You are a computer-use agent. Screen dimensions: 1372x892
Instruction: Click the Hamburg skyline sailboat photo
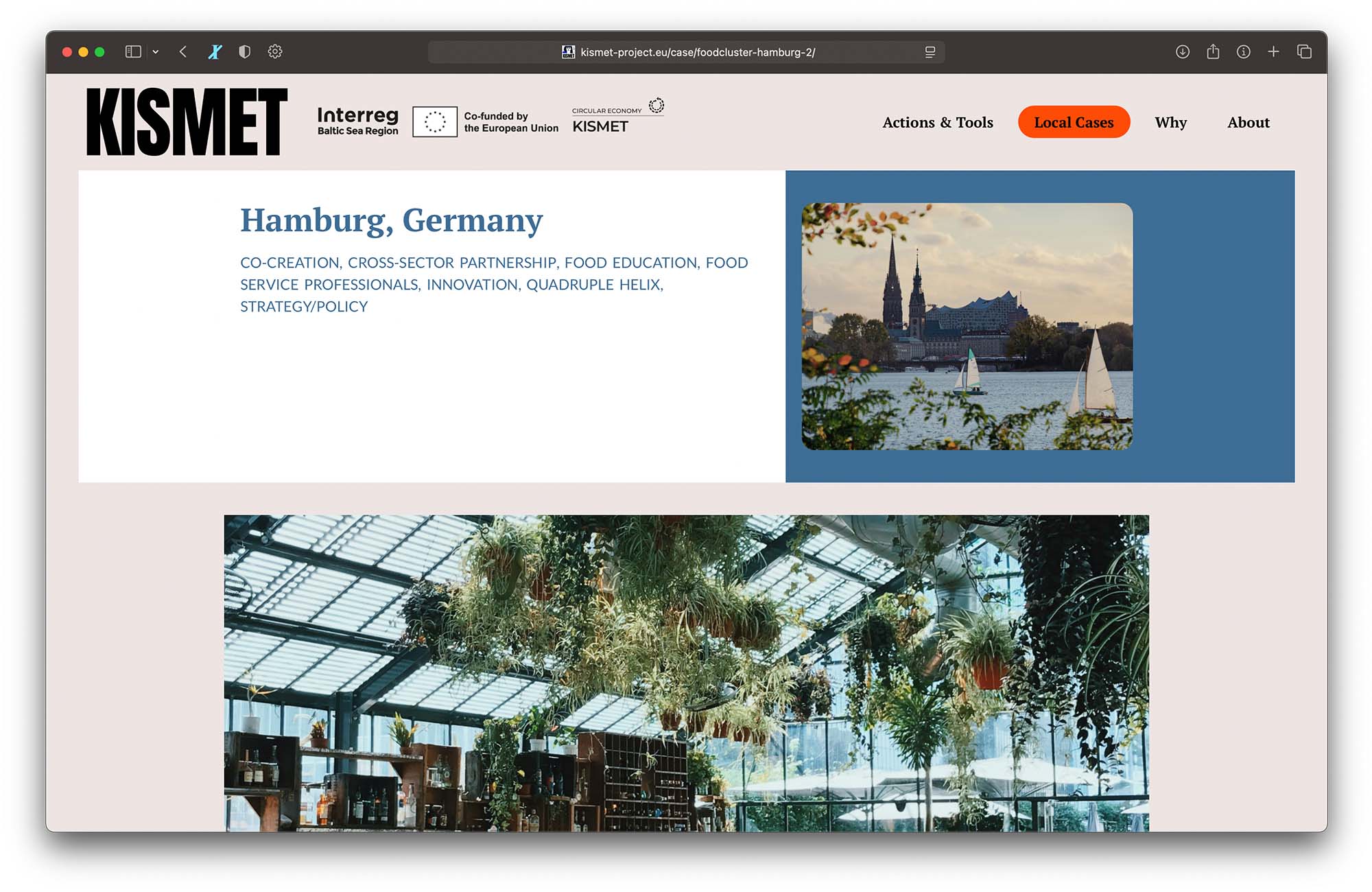coord(967,327)
